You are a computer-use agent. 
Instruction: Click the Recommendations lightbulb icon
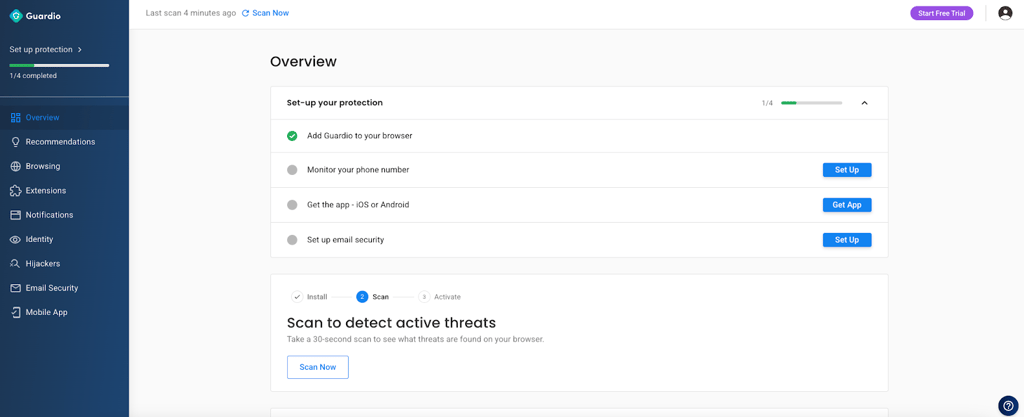(x=16, y=142)
